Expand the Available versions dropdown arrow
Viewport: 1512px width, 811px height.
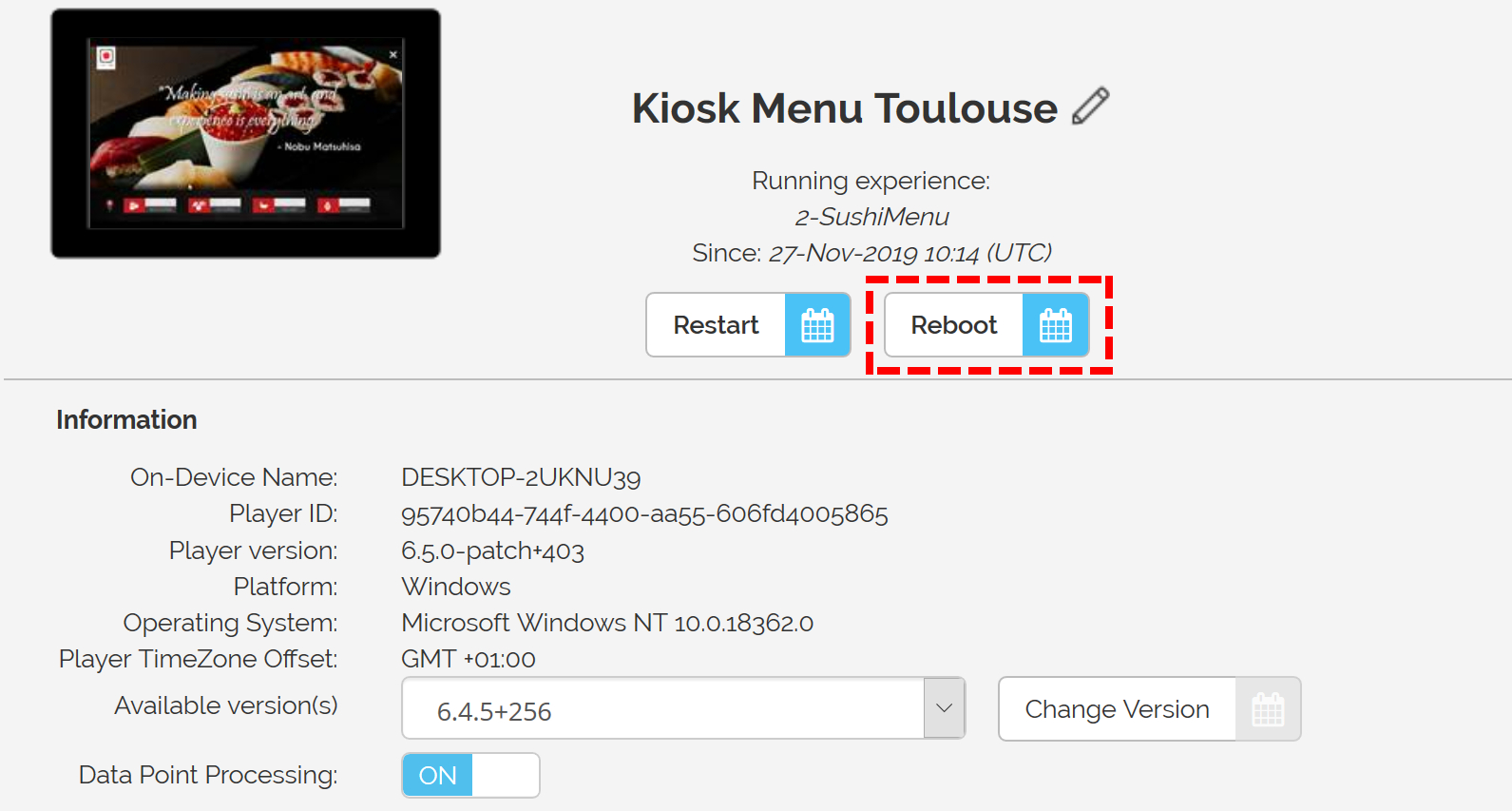[944, 708]
